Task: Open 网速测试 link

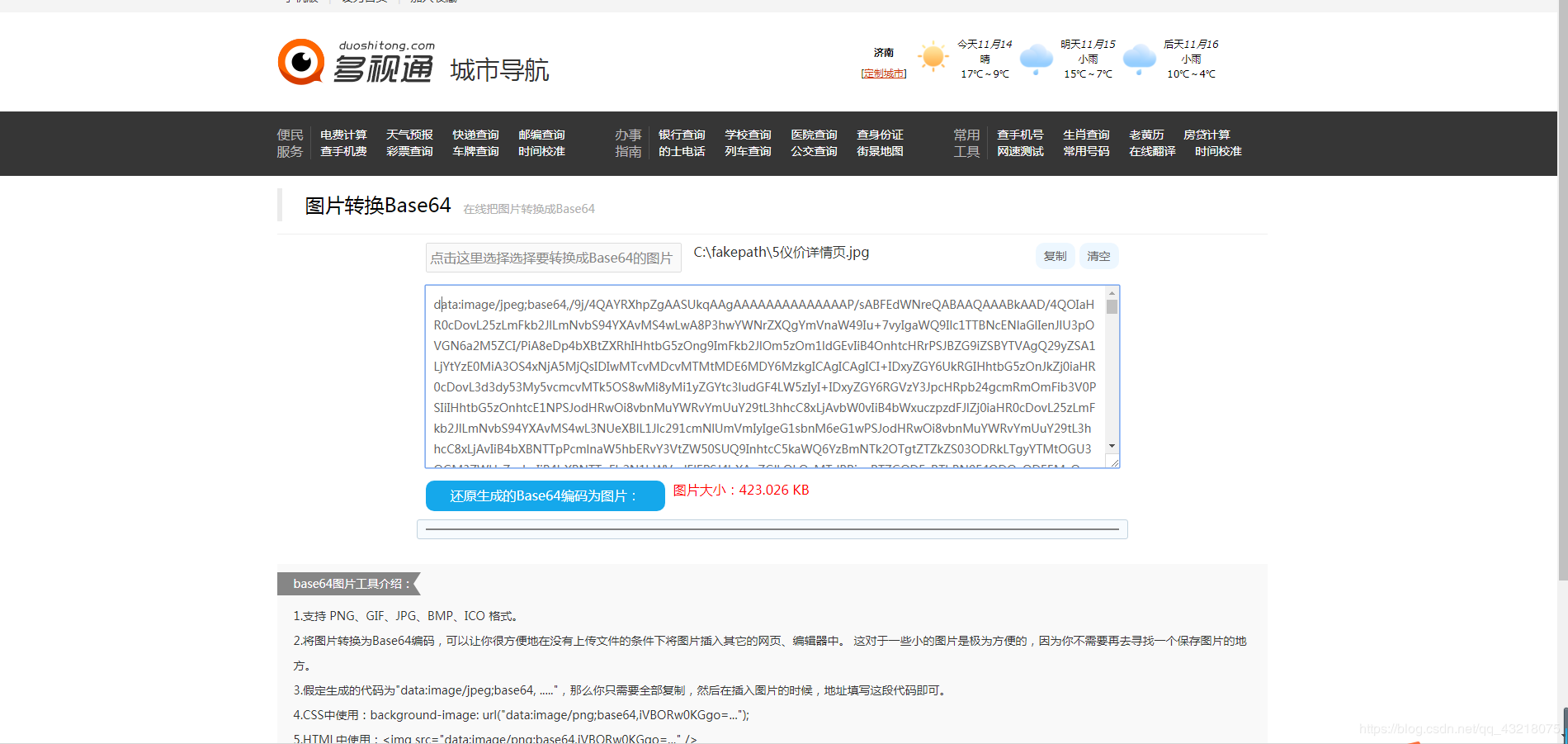Action: click(1020, 151)
